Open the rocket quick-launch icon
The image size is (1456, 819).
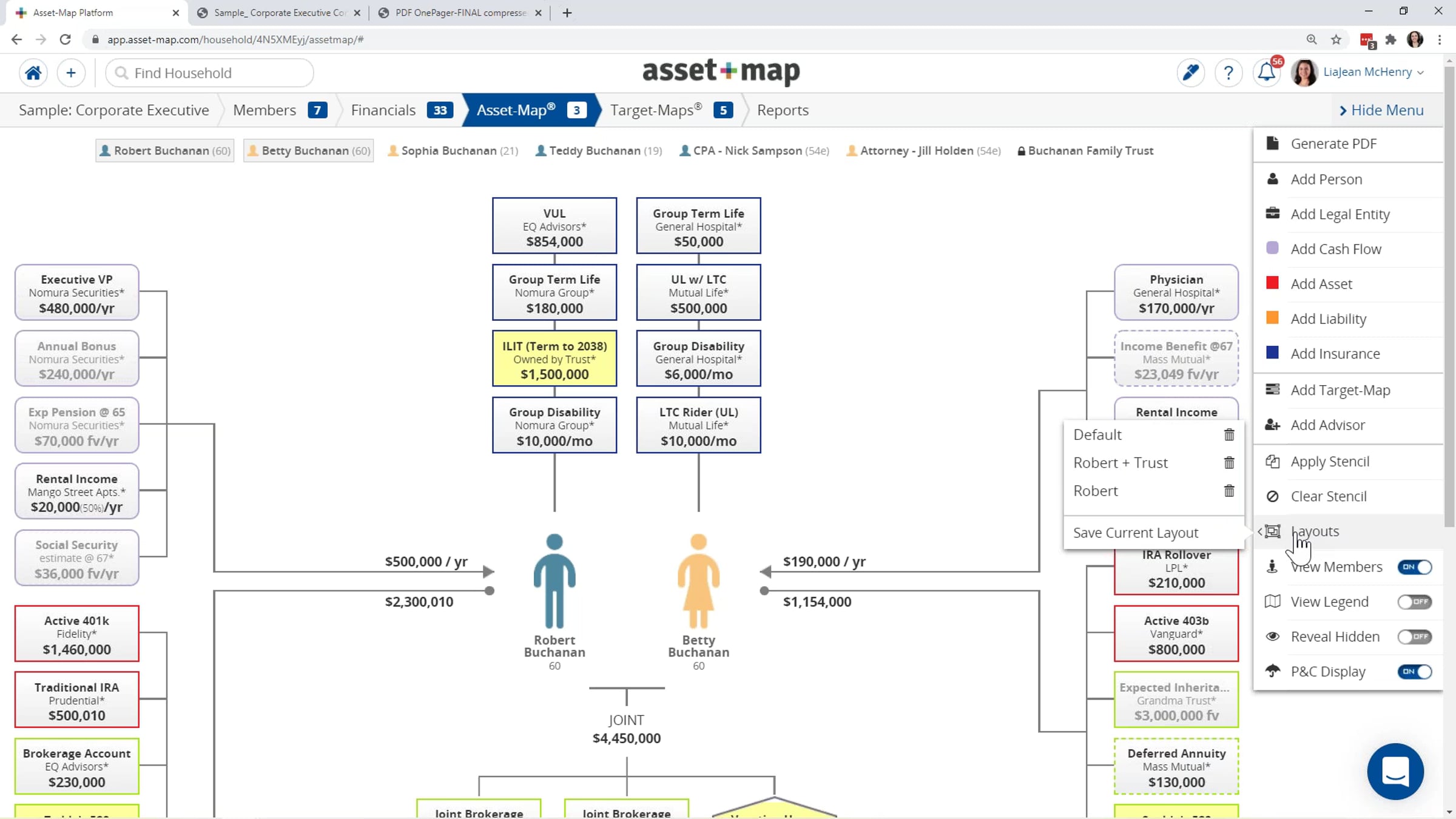[x=1190, y=73]
